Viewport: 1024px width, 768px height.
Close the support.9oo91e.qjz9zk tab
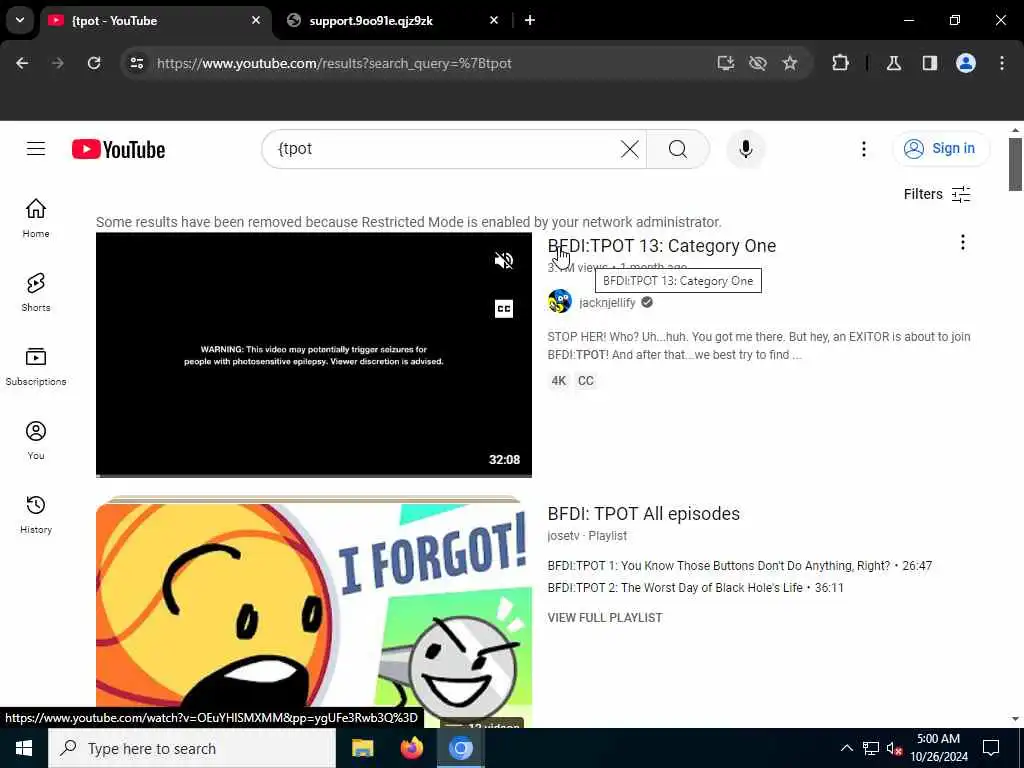[x=494, y=20]
